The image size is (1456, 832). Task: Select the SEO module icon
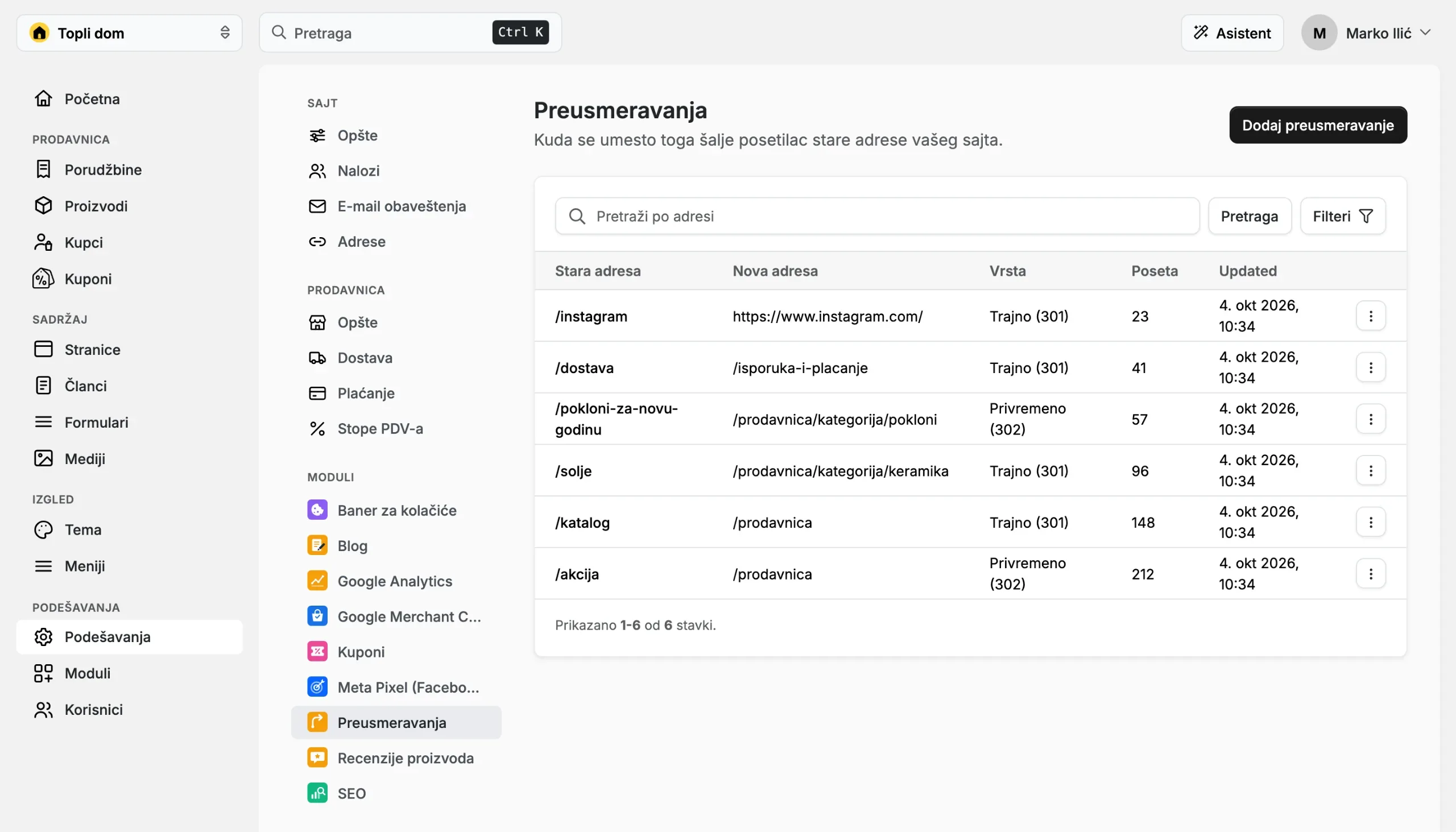(x=317, y=793)
